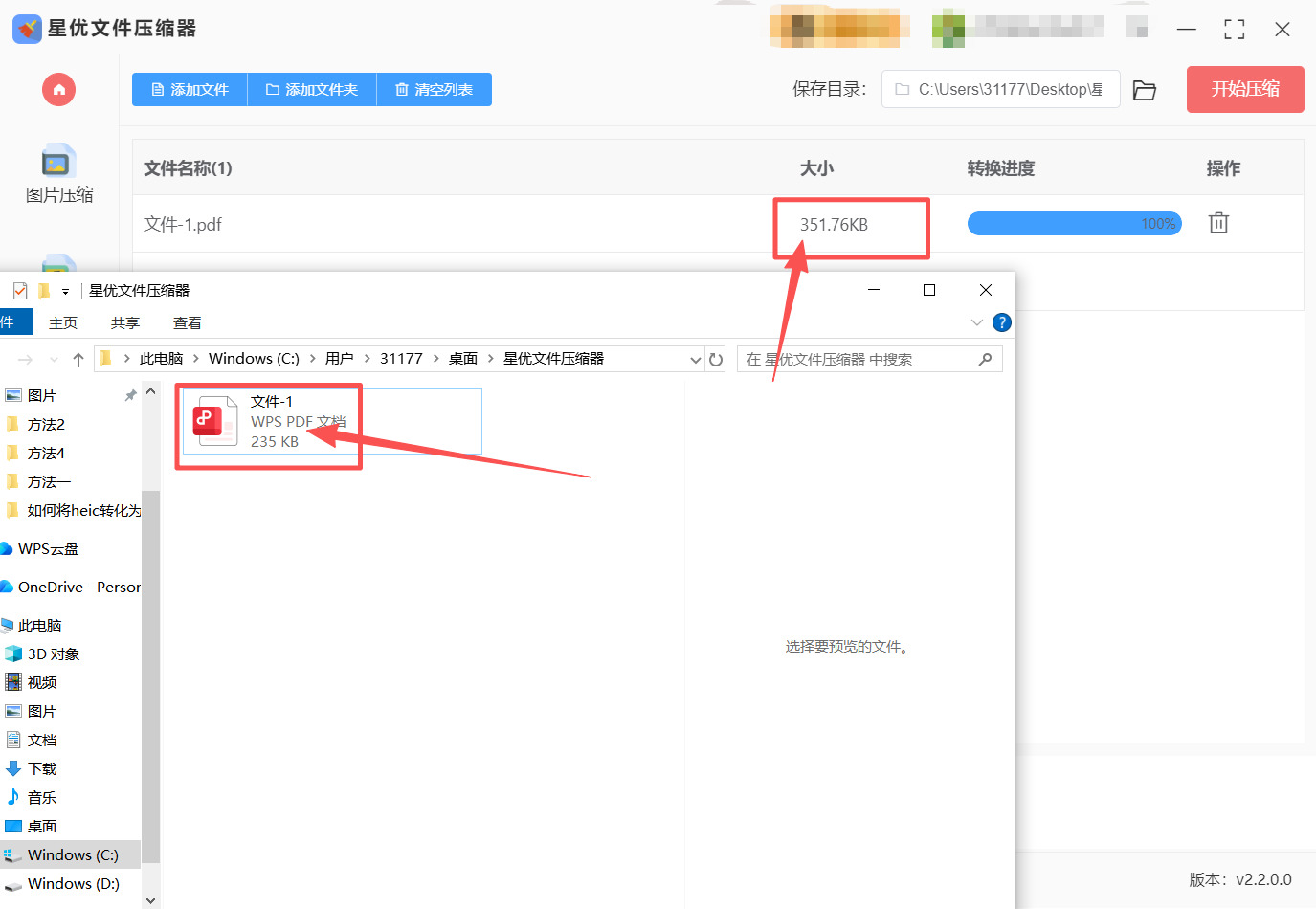The image size is (1316, 909).
Task: Clear the list with 清空列表
Action: click(x=434, y=89)
